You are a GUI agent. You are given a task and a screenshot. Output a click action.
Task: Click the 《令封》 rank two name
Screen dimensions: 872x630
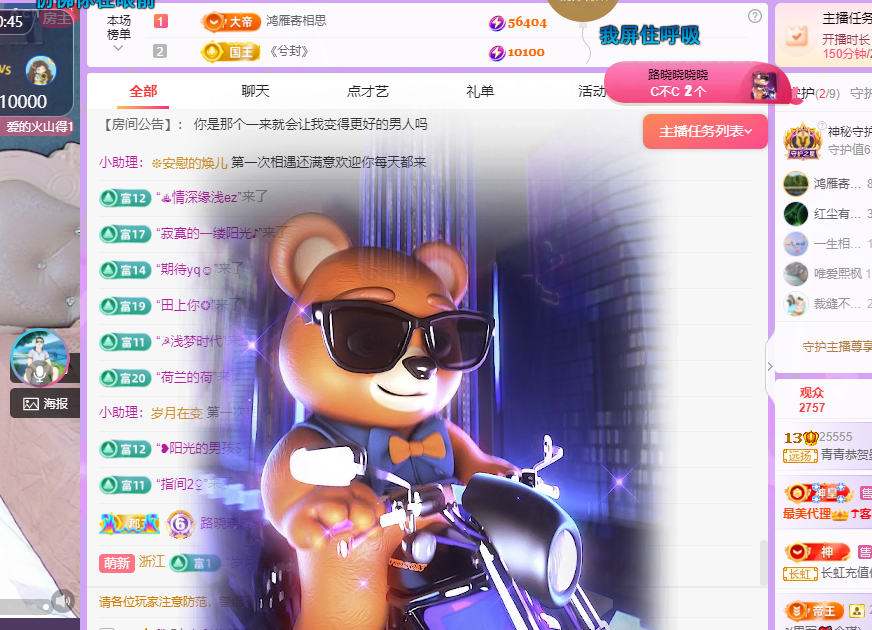coord(289,51)
